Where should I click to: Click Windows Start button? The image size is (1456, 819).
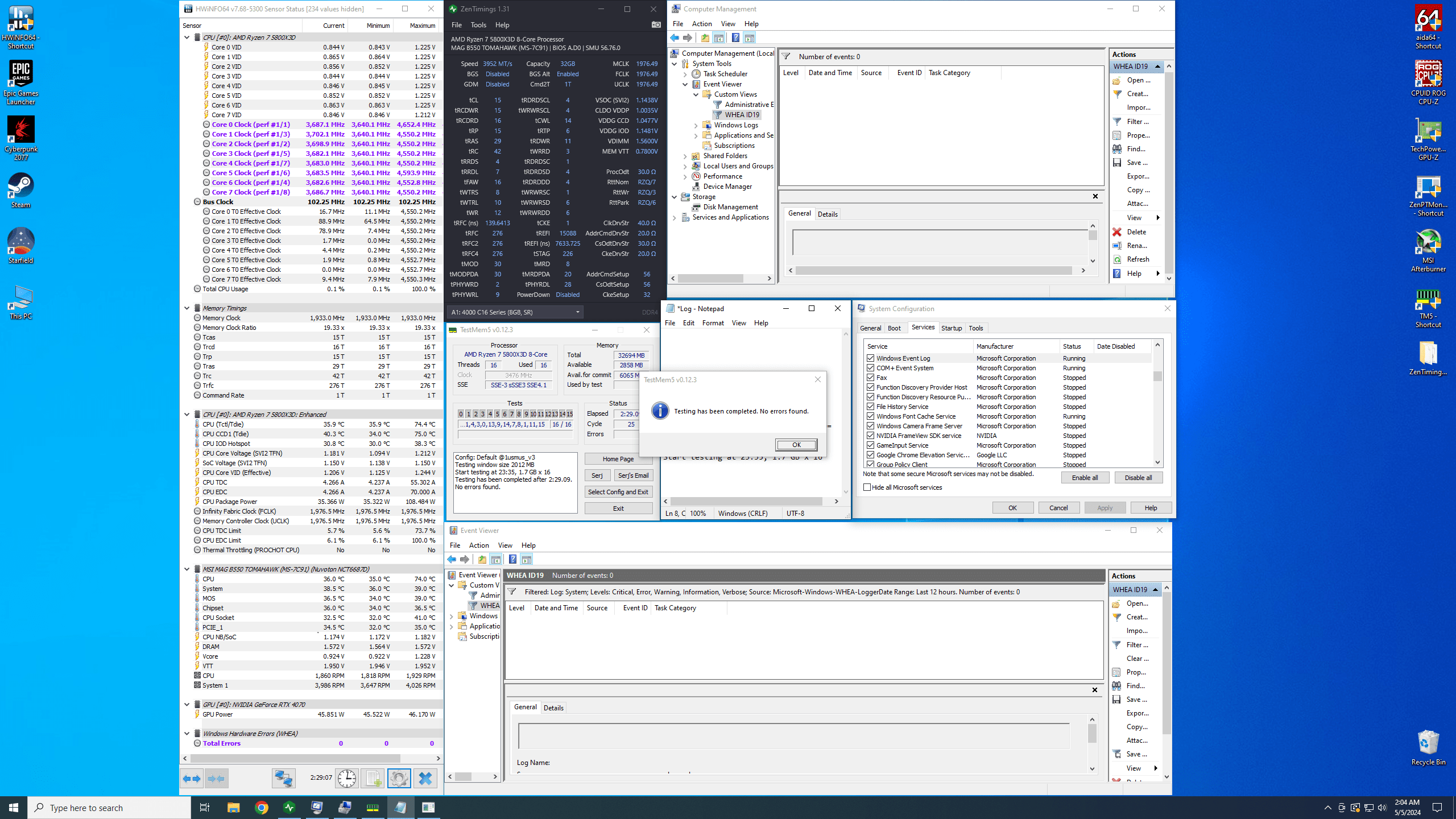click(14, 808)
